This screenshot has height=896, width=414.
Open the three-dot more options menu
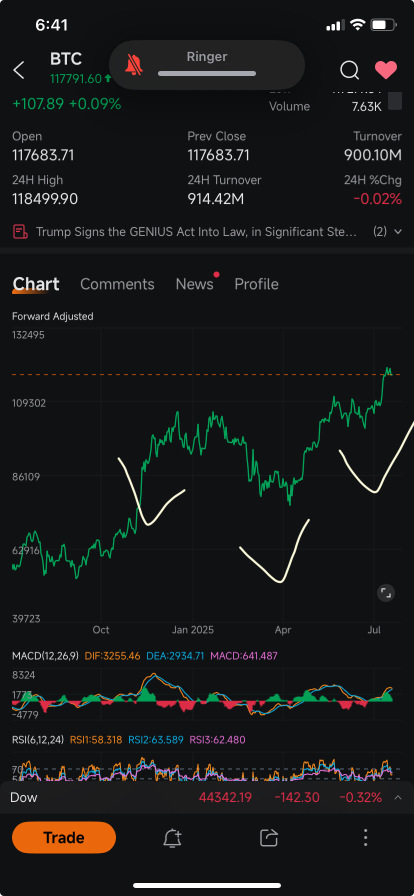365,838
